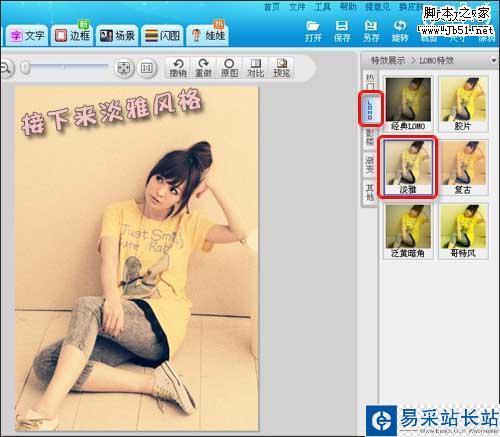Click the 对比 compare icon
This screenshot has width=500, height=437.
[255, 68]
